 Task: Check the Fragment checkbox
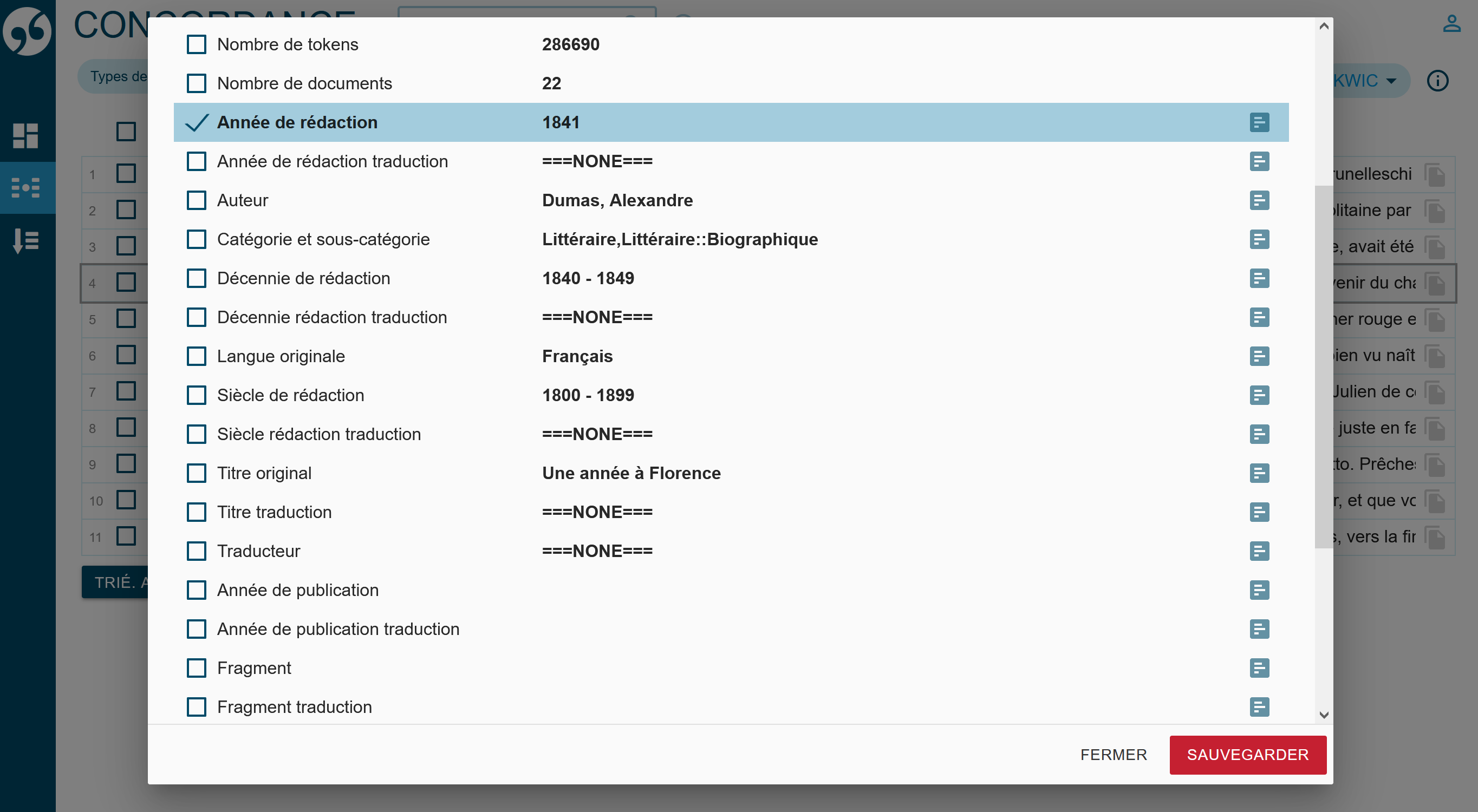click(x=196, y=668)
